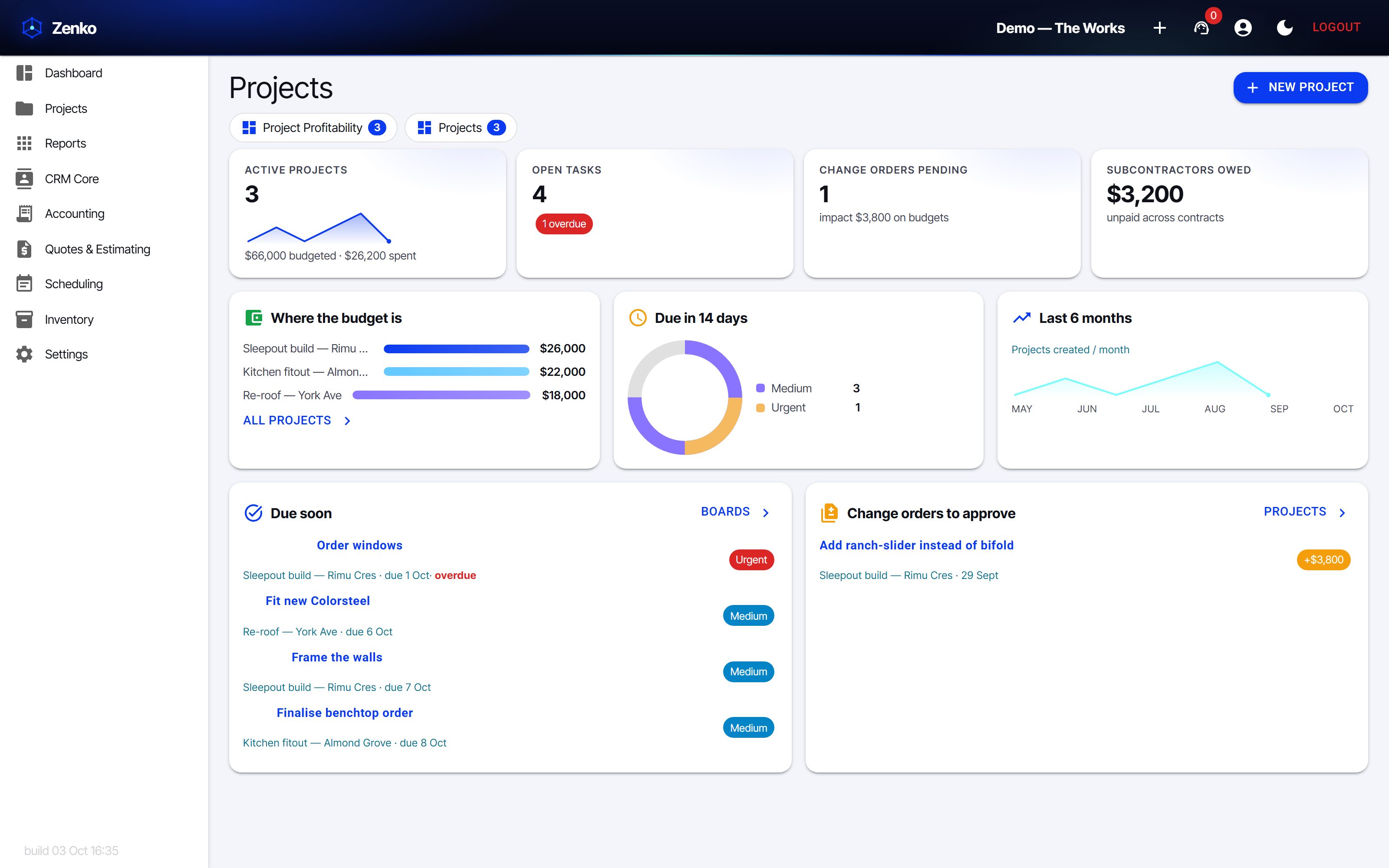Screen dimensions: 1389x868
Task: Click chevron next to PROJECTS link
Action: click(1342, 513)
